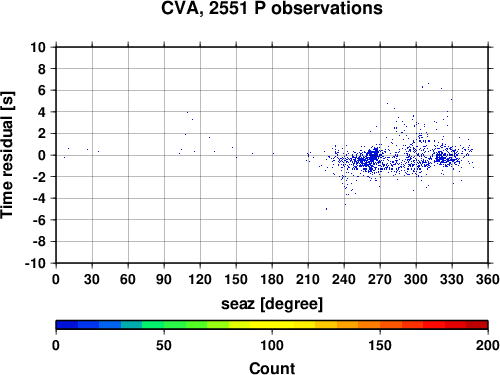Click the orange segment of the colorbar
The height and width of the screenshot is (375, 500).
click(369, 325)
